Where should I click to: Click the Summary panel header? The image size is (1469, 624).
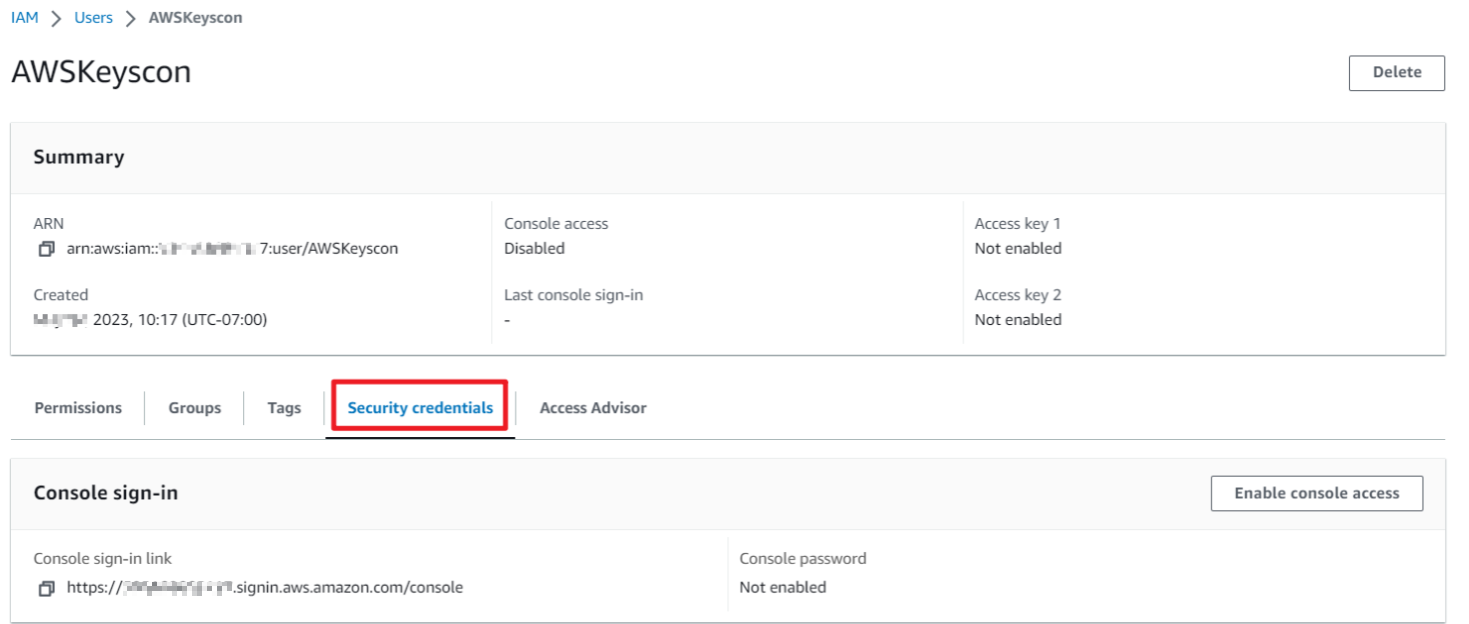click(79, 157)
